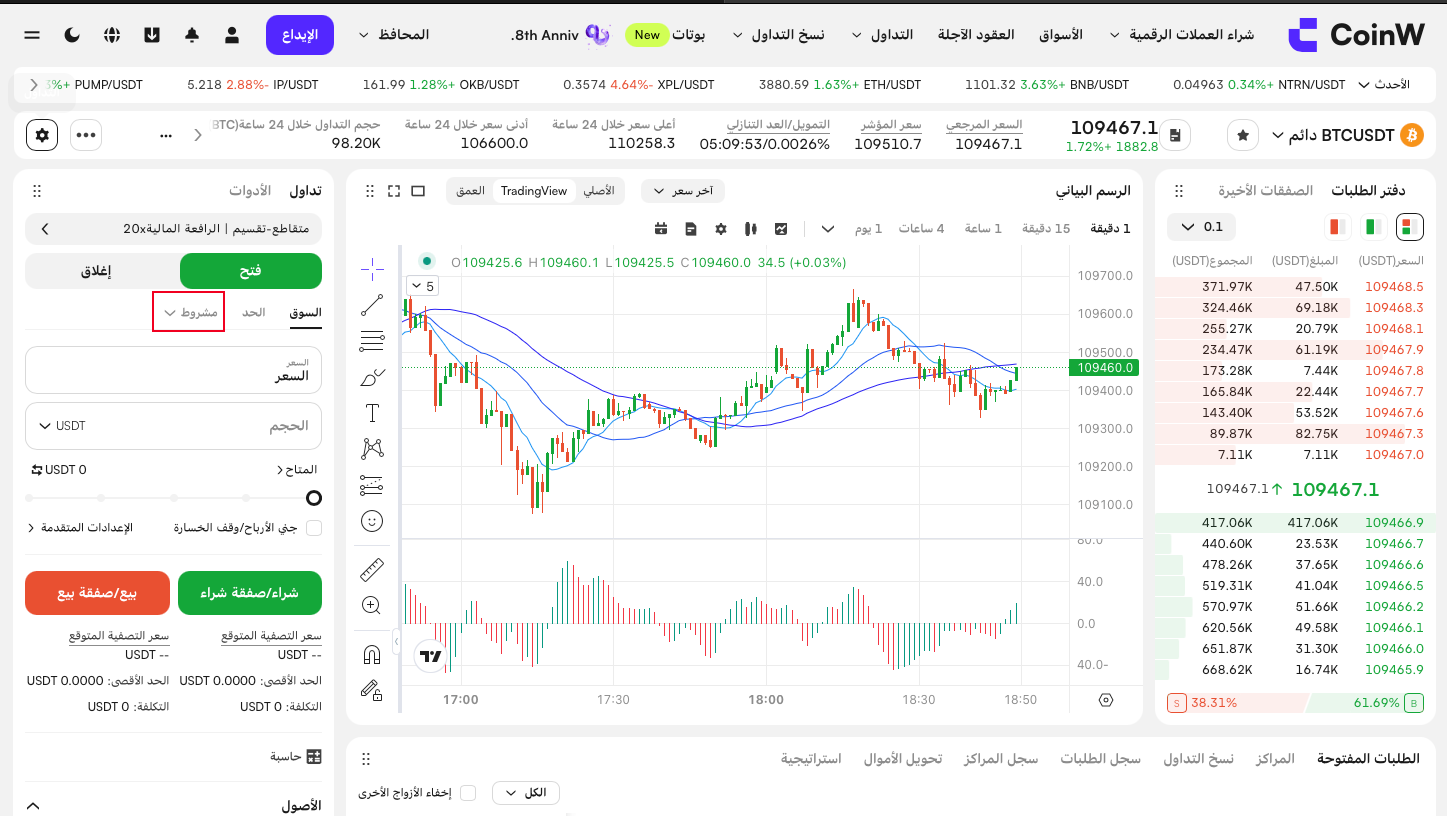Open the 0.1 order book precision dropdown
This screenshot has height=816, width=1447.
pyautogui.click(x=1201, y=227)
